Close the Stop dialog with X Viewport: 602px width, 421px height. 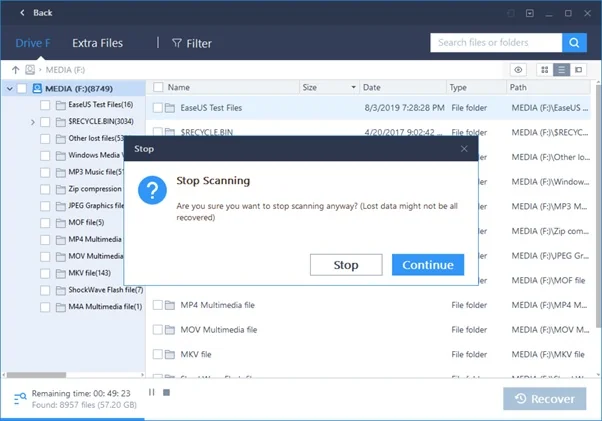coord(464,149)
